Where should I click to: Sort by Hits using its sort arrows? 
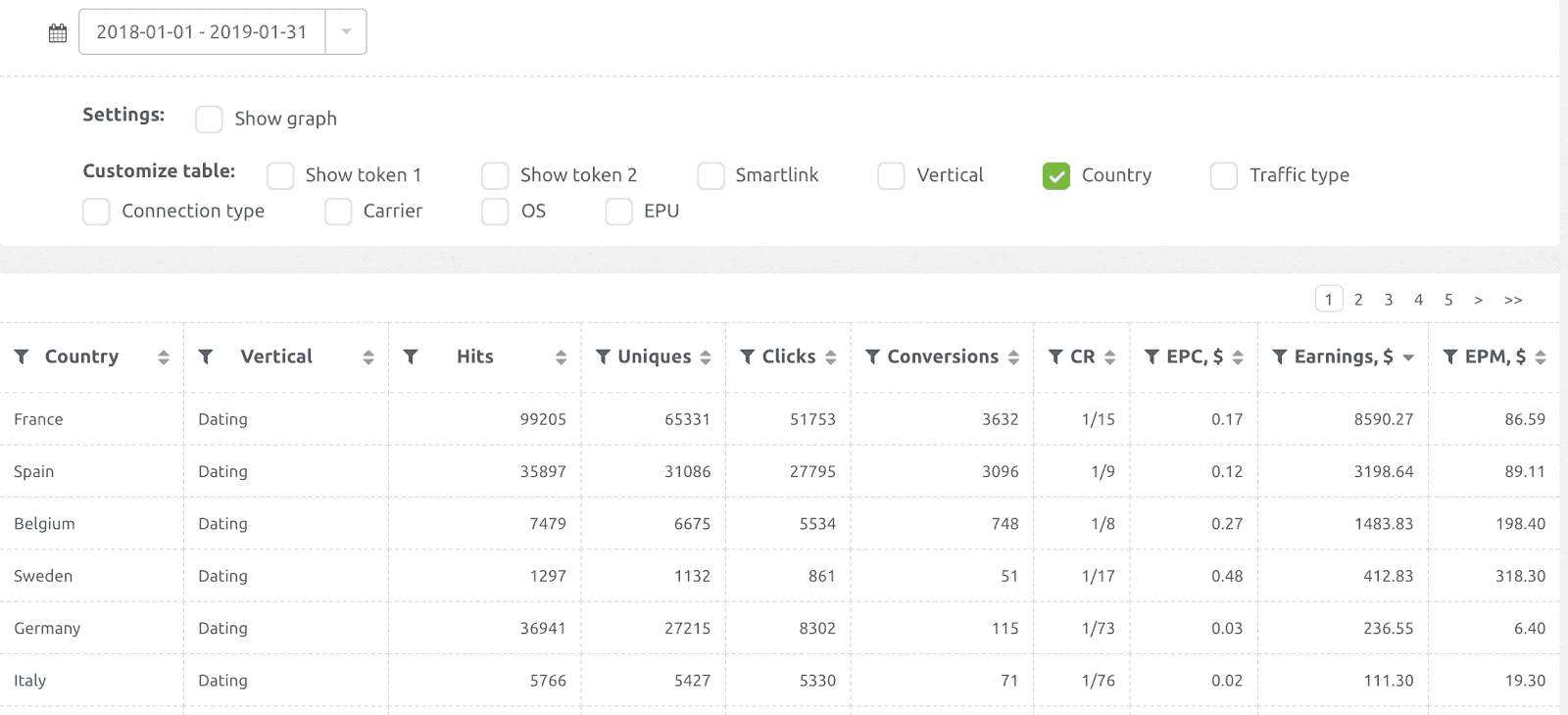[562, 357]
